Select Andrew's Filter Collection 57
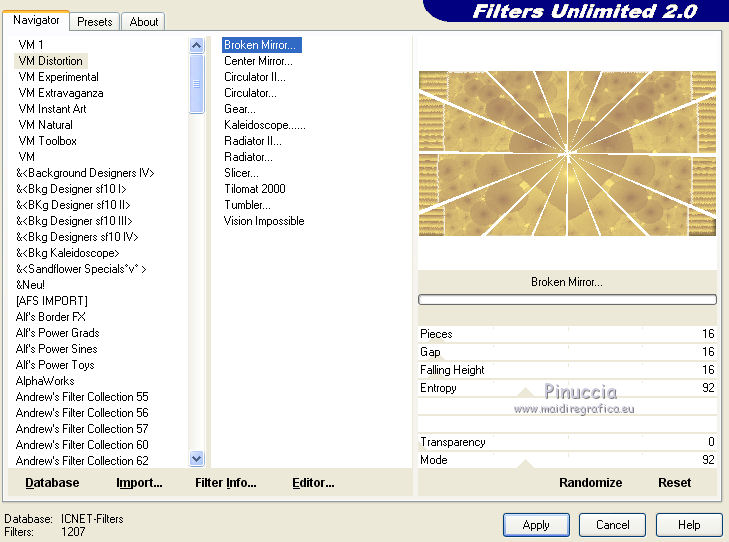The width and height of the screenshot is (729, 542). coord(82,429)
